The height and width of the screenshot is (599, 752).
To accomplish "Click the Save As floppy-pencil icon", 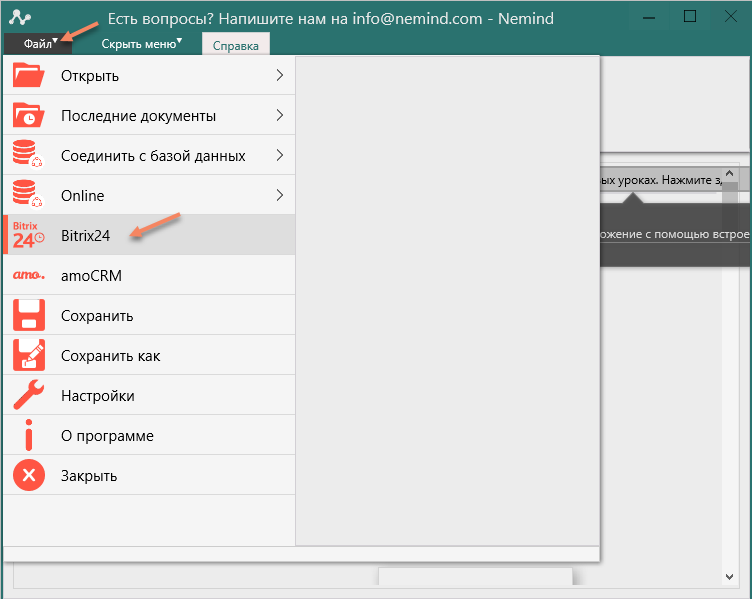I will 29,355.
